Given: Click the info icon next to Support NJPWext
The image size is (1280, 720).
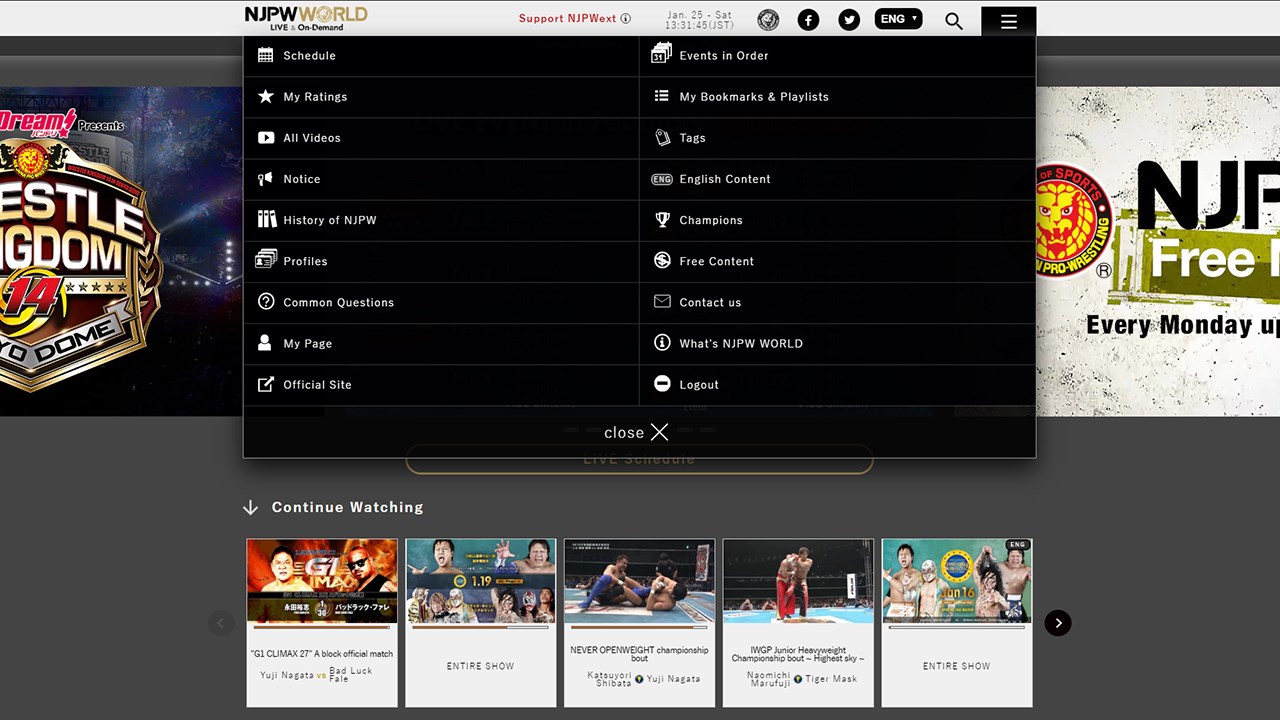Looking at the screenshot, I should (x=626, y=18).
